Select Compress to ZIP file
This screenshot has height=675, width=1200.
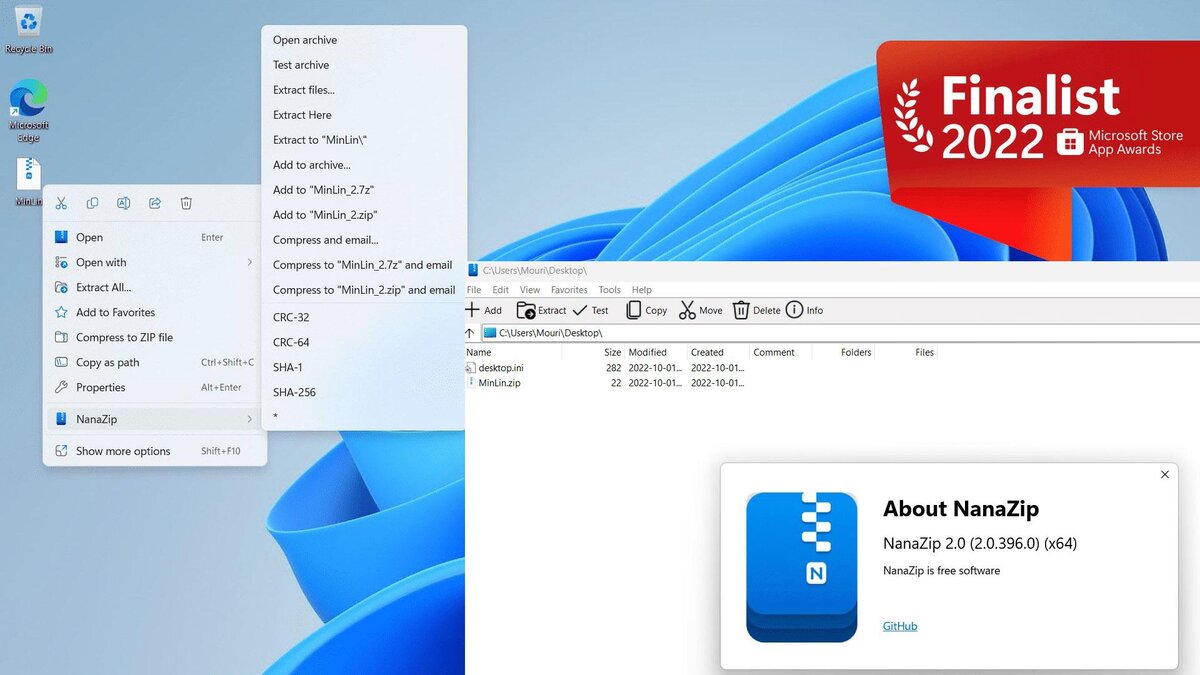coord(155,337)
